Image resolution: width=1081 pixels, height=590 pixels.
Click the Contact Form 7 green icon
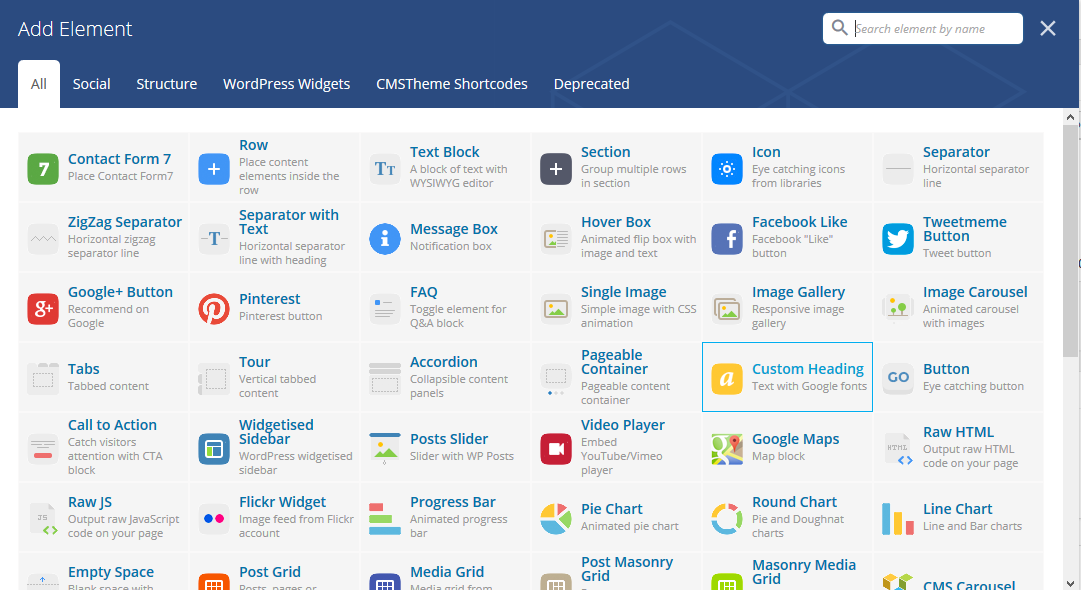[43, 169]
